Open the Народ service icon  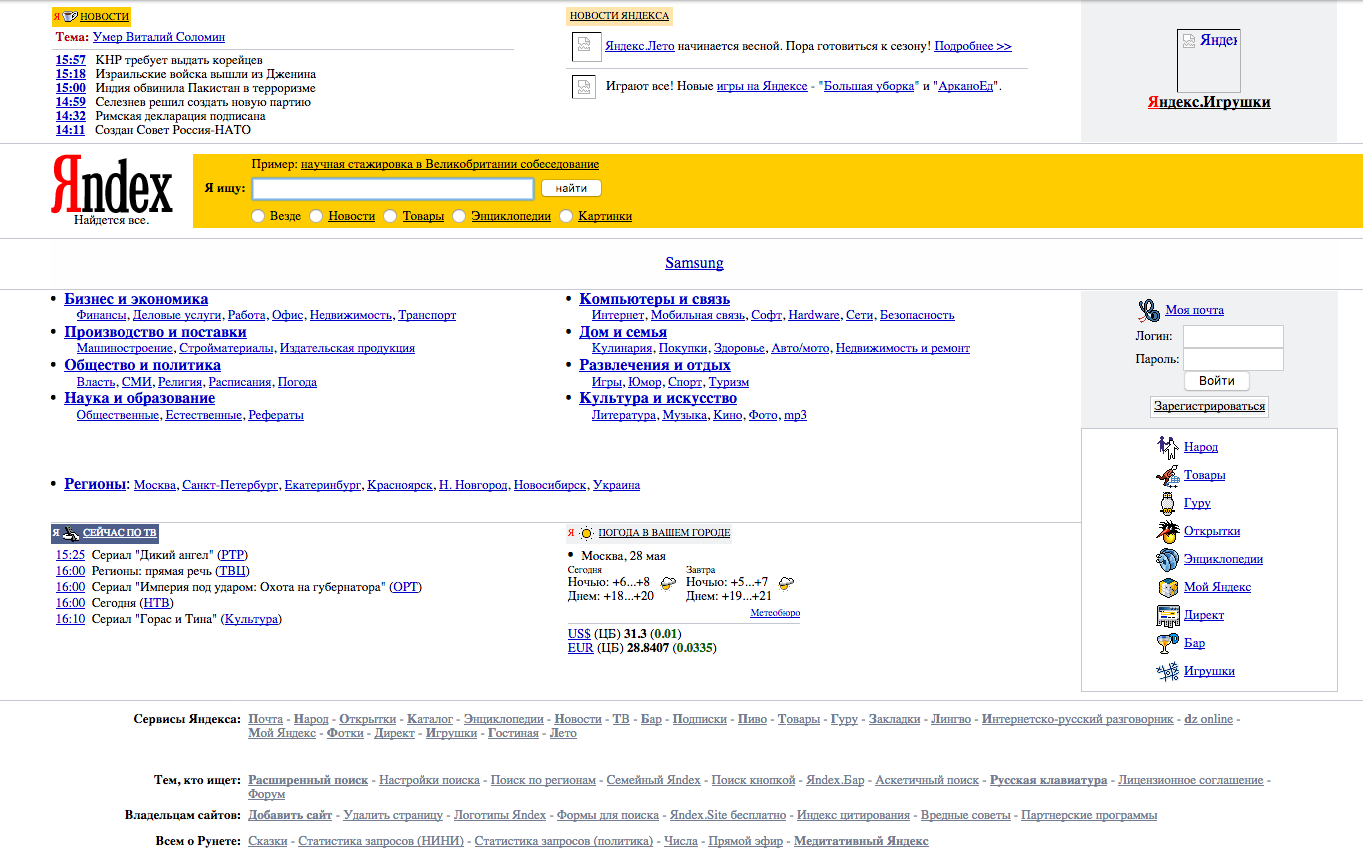tap(1167, 447)
